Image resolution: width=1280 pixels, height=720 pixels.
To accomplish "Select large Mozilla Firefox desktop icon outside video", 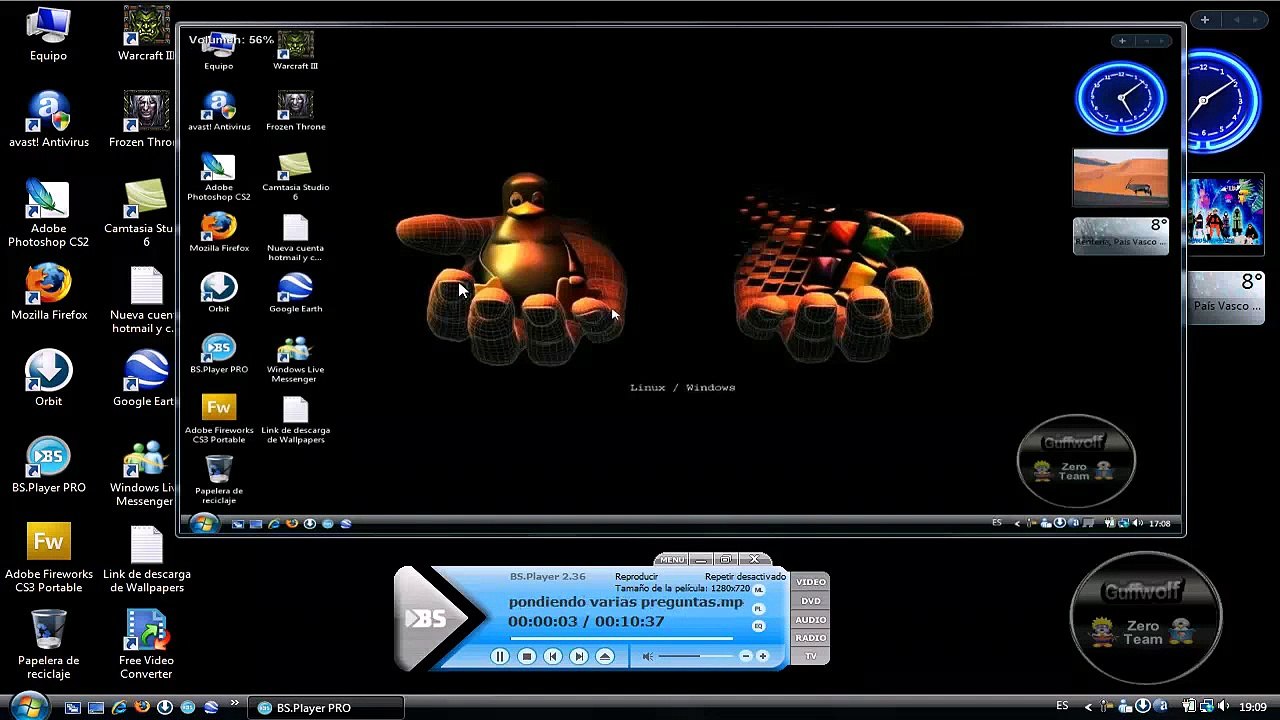I will [49, 292].
